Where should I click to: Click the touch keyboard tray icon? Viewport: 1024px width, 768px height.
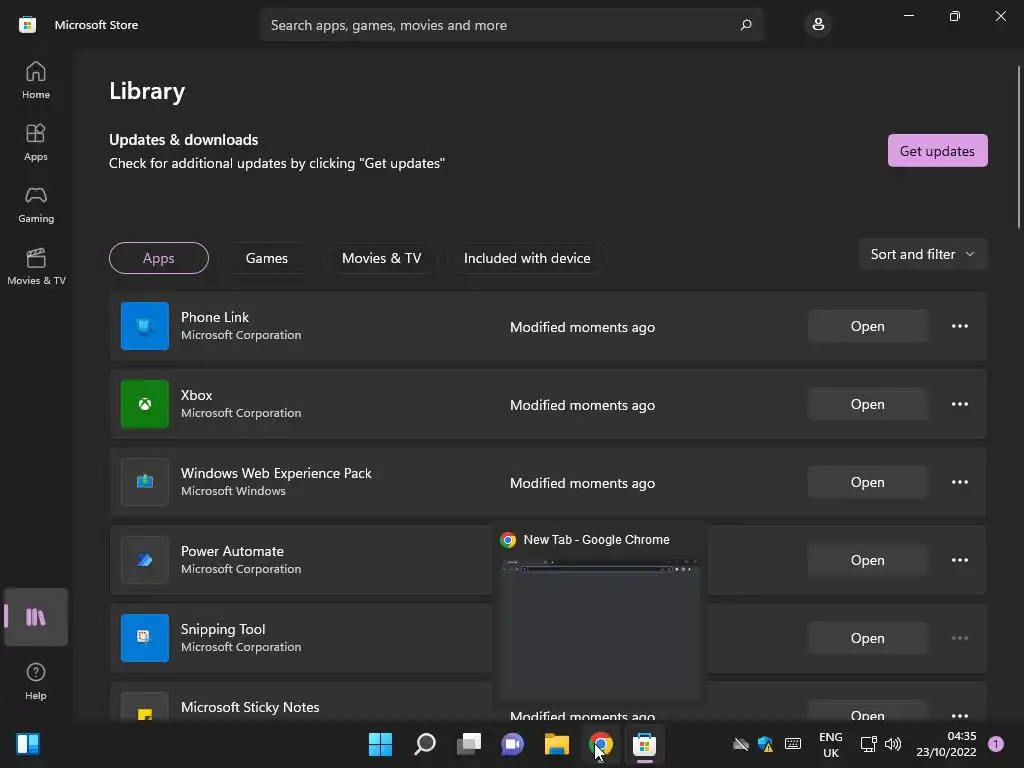[793, 744]
